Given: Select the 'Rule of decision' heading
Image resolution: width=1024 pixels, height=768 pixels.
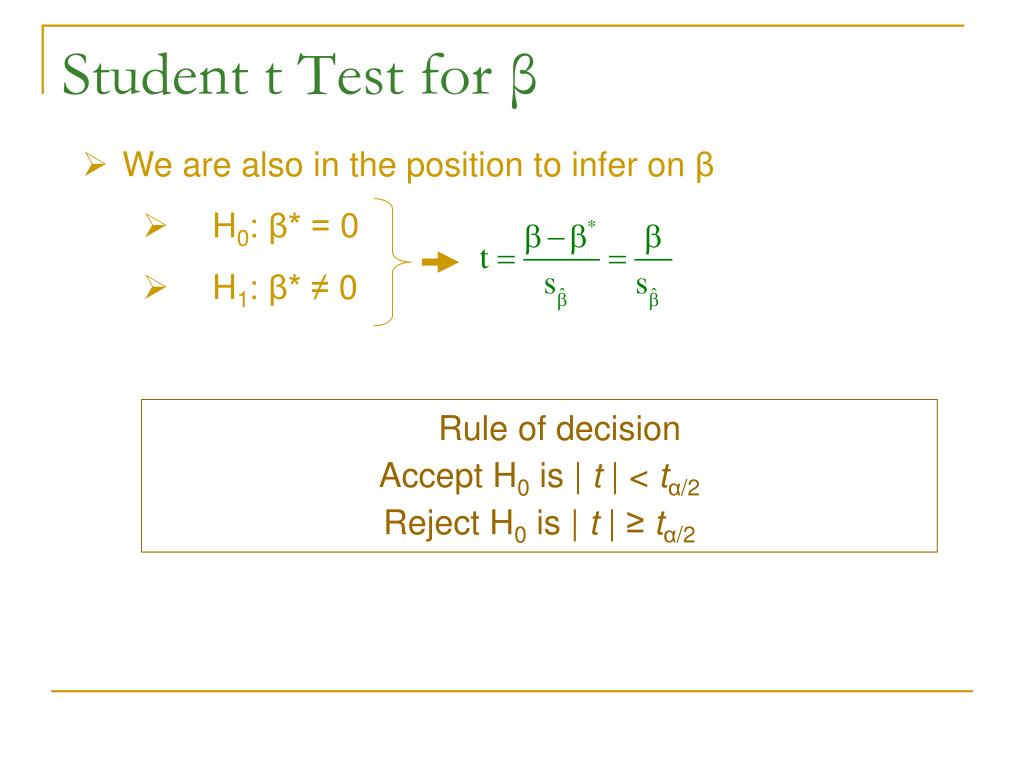Looking at the screenshot, I should tap(560, 429).
